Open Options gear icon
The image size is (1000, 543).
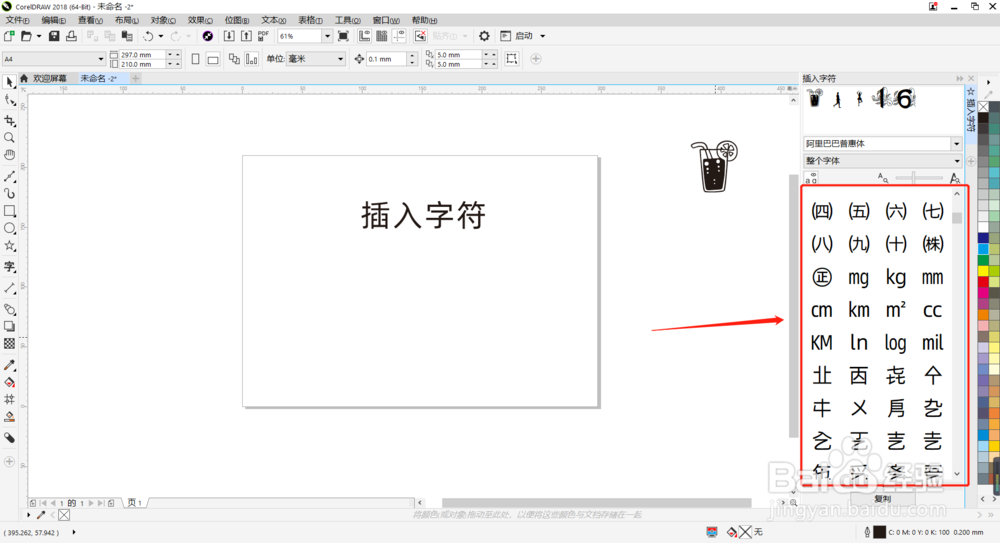pos(484,36)
